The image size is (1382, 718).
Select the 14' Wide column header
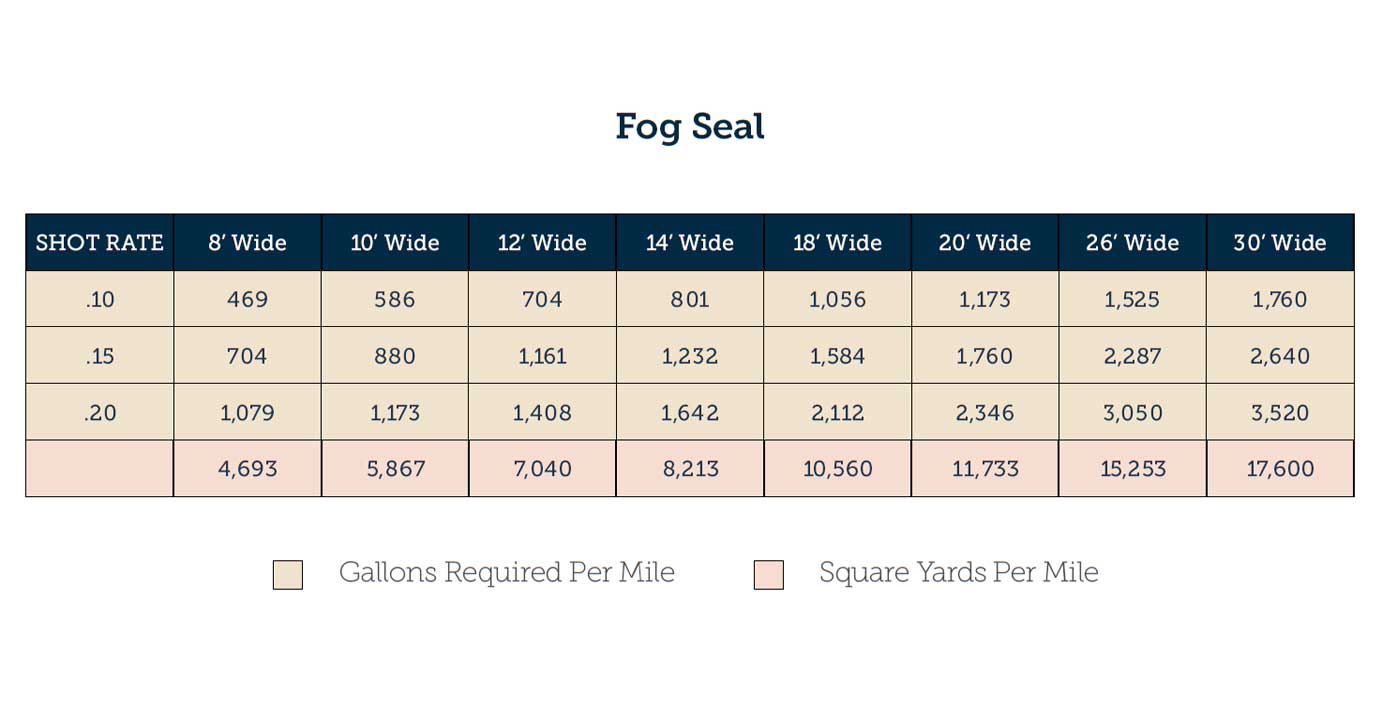coord(690,242)
